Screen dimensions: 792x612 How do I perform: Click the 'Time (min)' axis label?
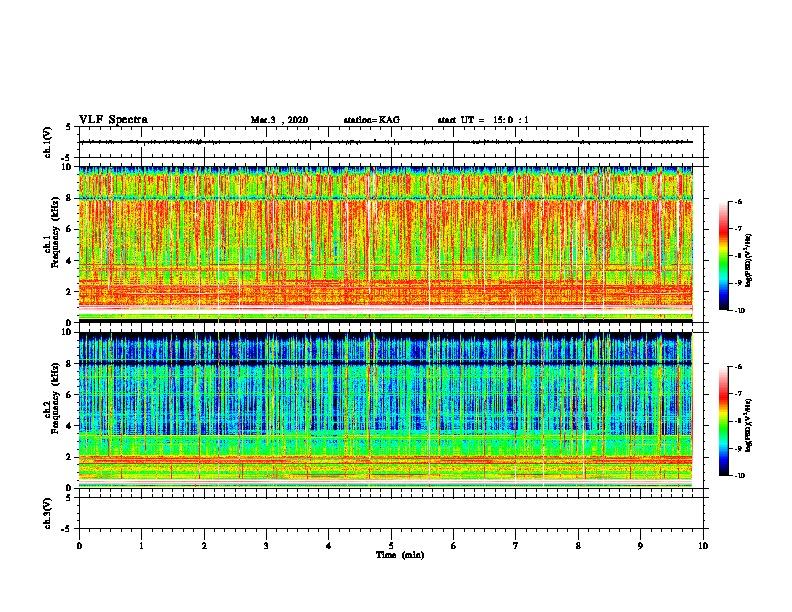click(x=400, y=555)
